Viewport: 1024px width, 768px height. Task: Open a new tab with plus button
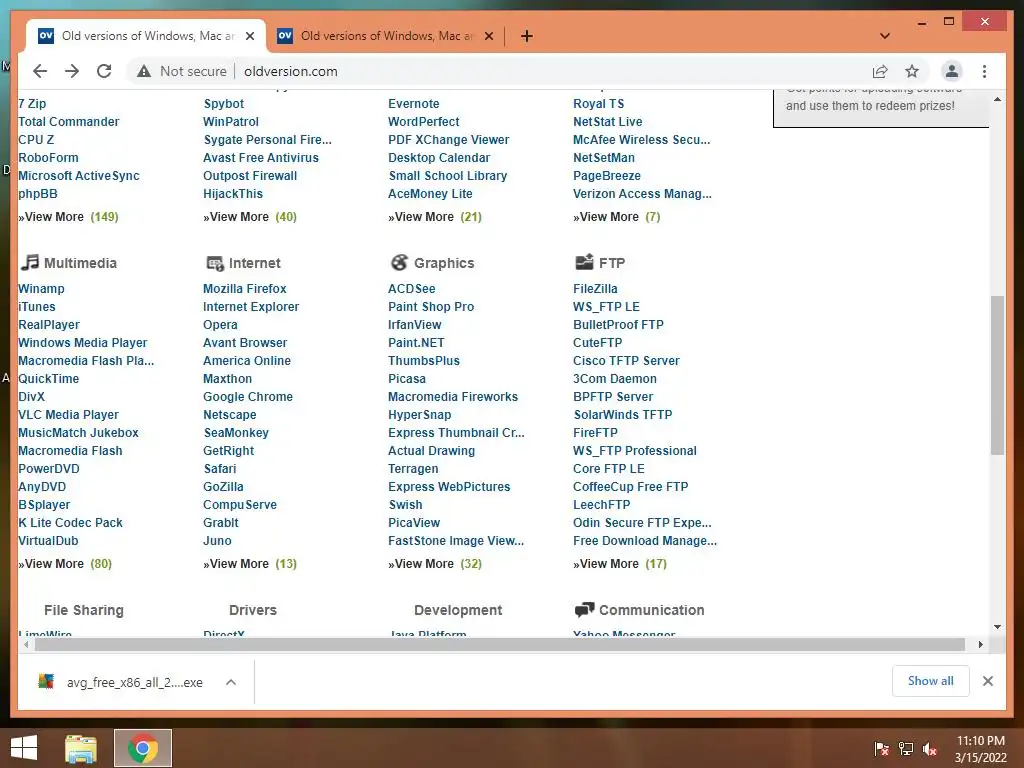tap(526, 36)
